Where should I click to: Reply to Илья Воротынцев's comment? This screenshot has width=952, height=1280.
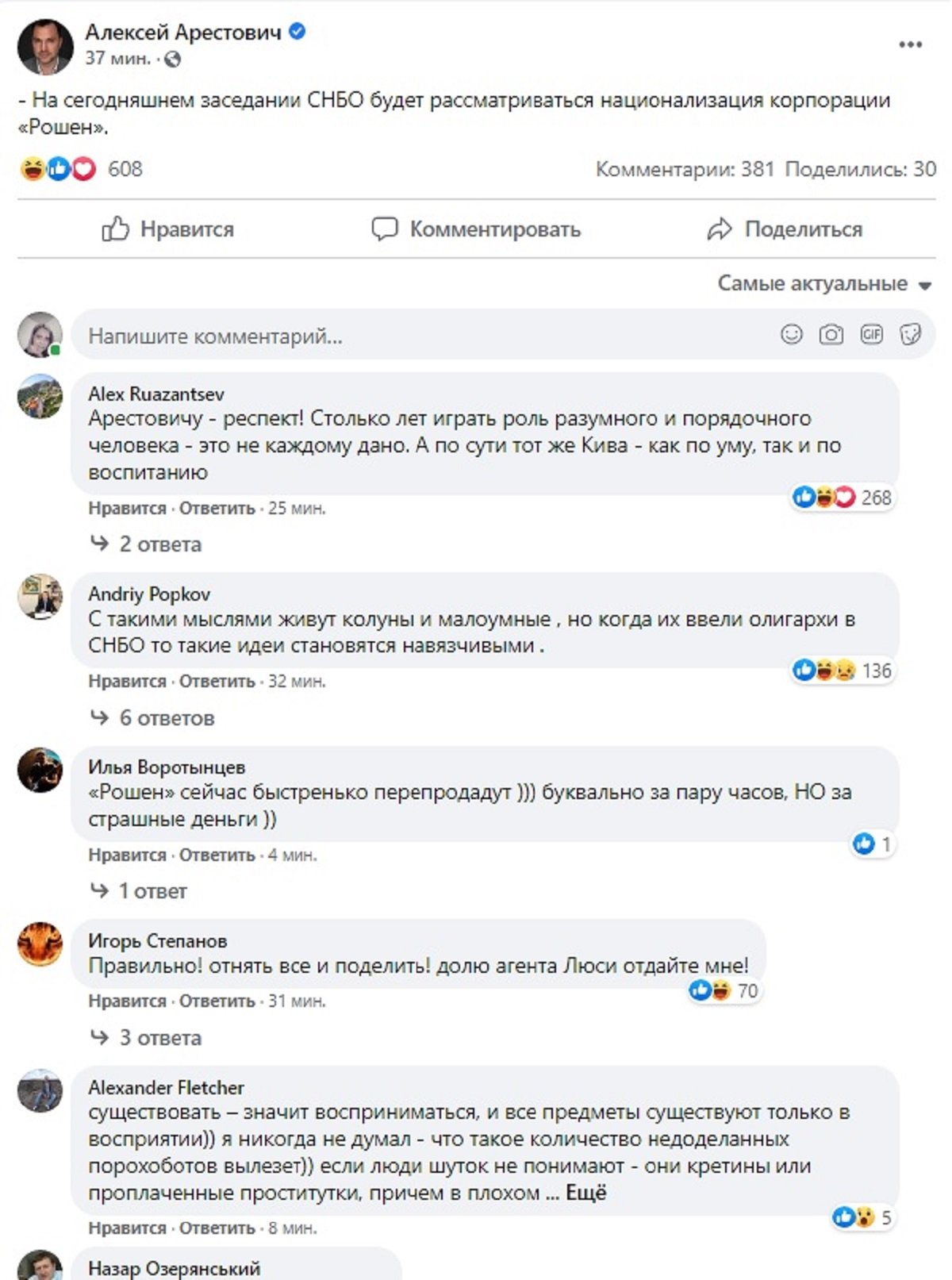(217, 855)
